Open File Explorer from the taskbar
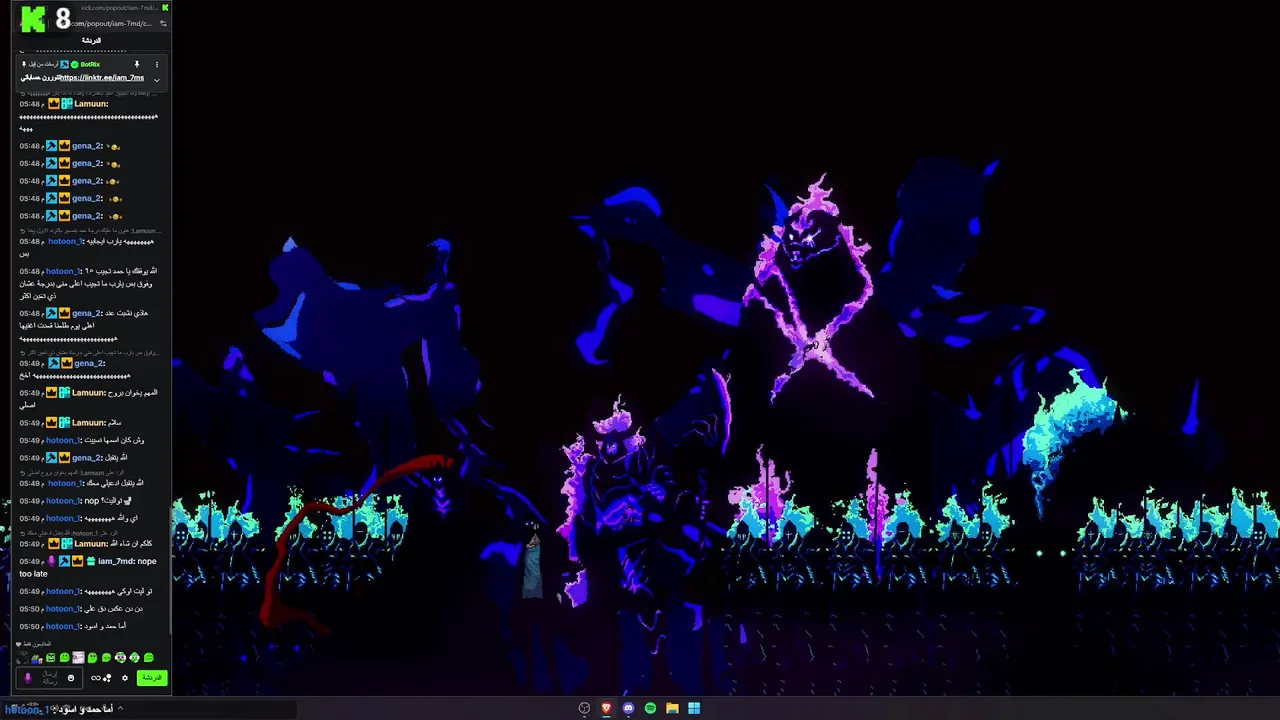This screenshot has height=720, width=1280. tap(672, 708)
